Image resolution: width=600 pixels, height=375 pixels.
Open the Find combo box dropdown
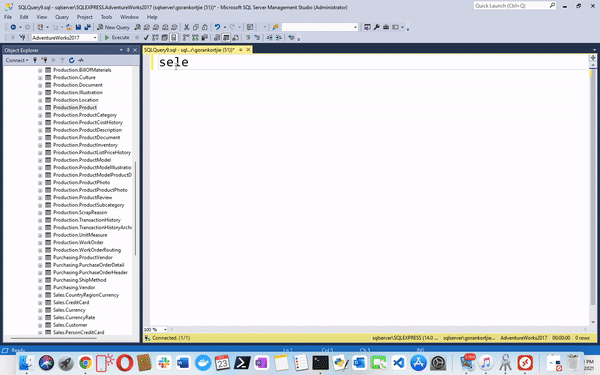355,27
